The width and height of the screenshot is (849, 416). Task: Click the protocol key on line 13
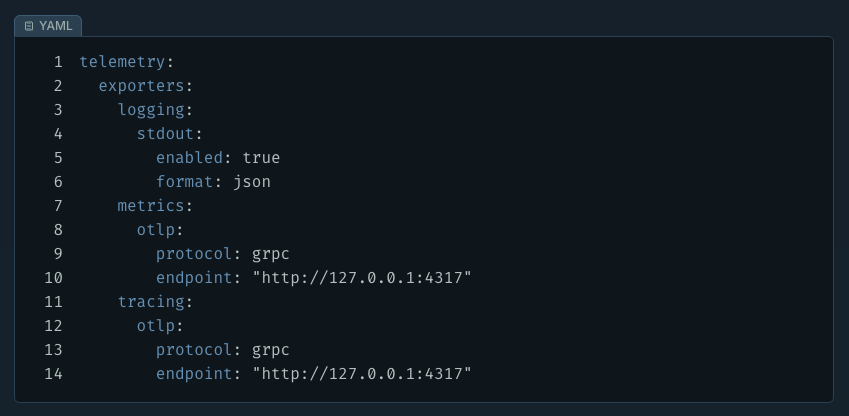[194, 350]
